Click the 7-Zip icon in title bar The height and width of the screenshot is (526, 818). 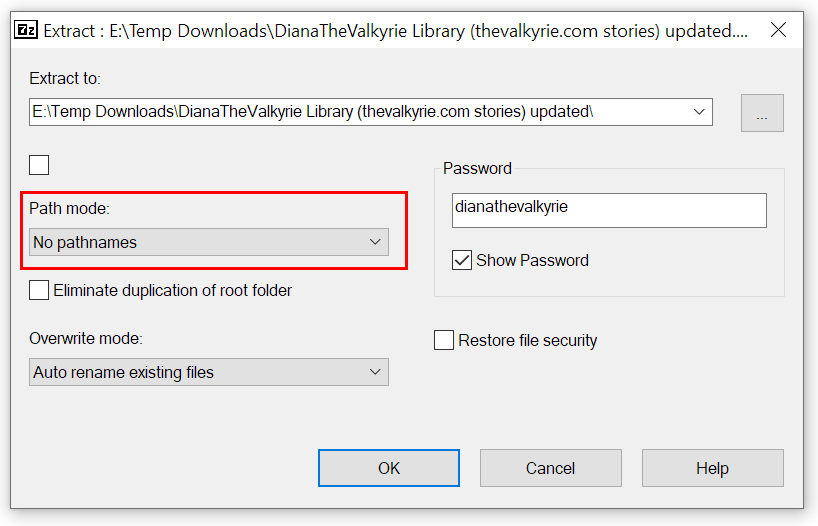point(27,30)
